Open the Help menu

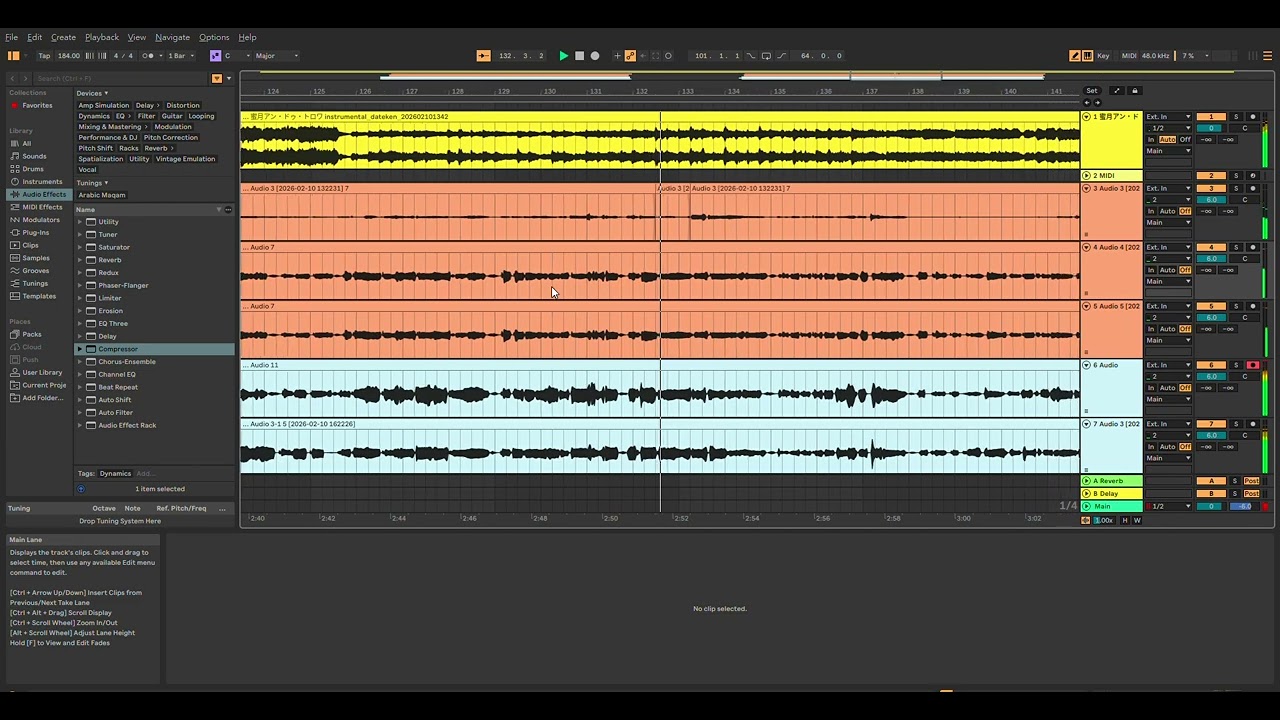click(x=247, y=37)
